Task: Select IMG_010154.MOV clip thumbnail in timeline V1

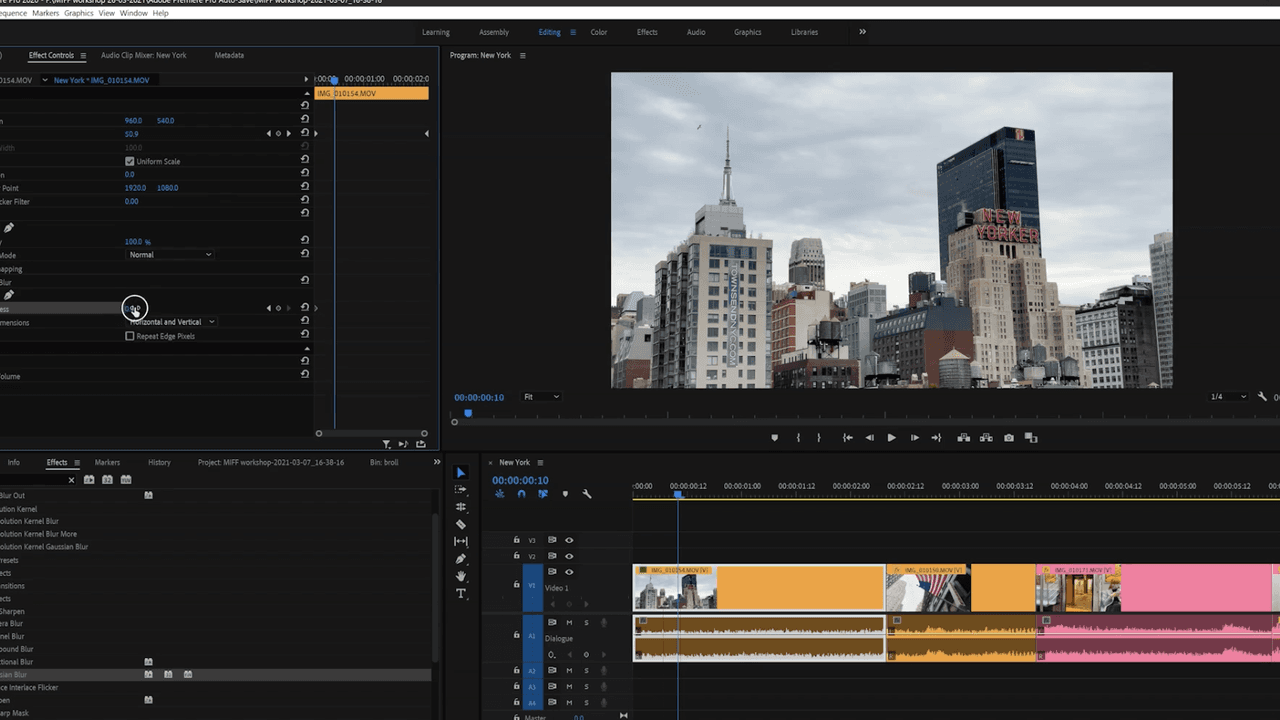Action: pos(675,589)
